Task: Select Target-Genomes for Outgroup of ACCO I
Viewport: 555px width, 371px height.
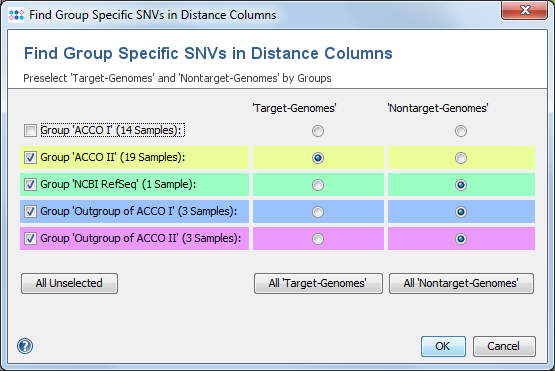Action: pyautogui.click(x=318, y=212)
